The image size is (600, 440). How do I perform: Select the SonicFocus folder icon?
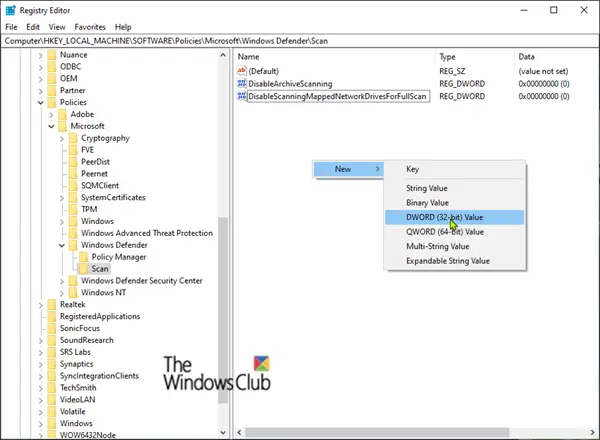tap(52, 328)
